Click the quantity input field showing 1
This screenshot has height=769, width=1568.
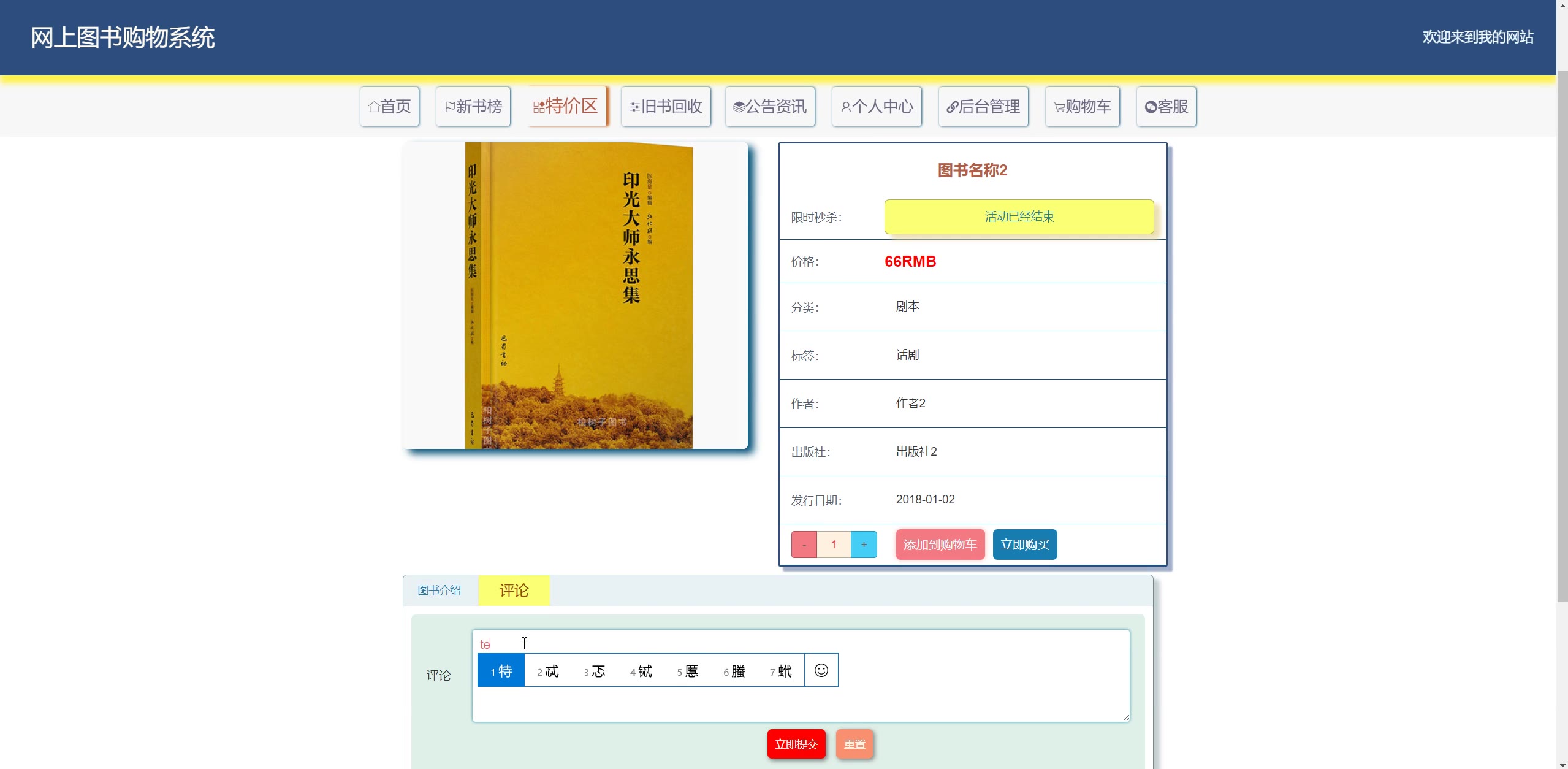(834, 545)
